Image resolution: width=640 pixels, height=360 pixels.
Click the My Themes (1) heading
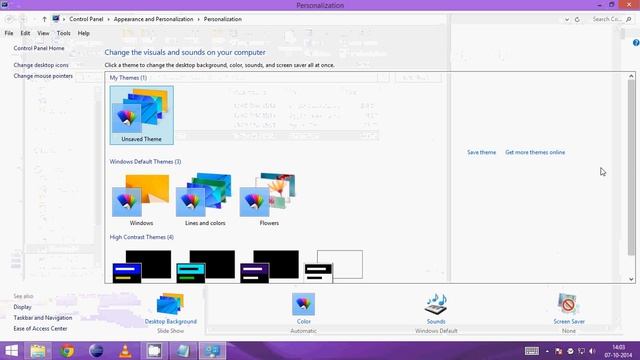coord(128,78)
